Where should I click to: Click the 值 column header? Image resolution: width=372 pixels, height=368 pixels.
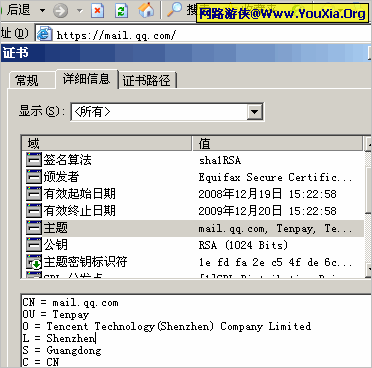[x=277, y=144]
